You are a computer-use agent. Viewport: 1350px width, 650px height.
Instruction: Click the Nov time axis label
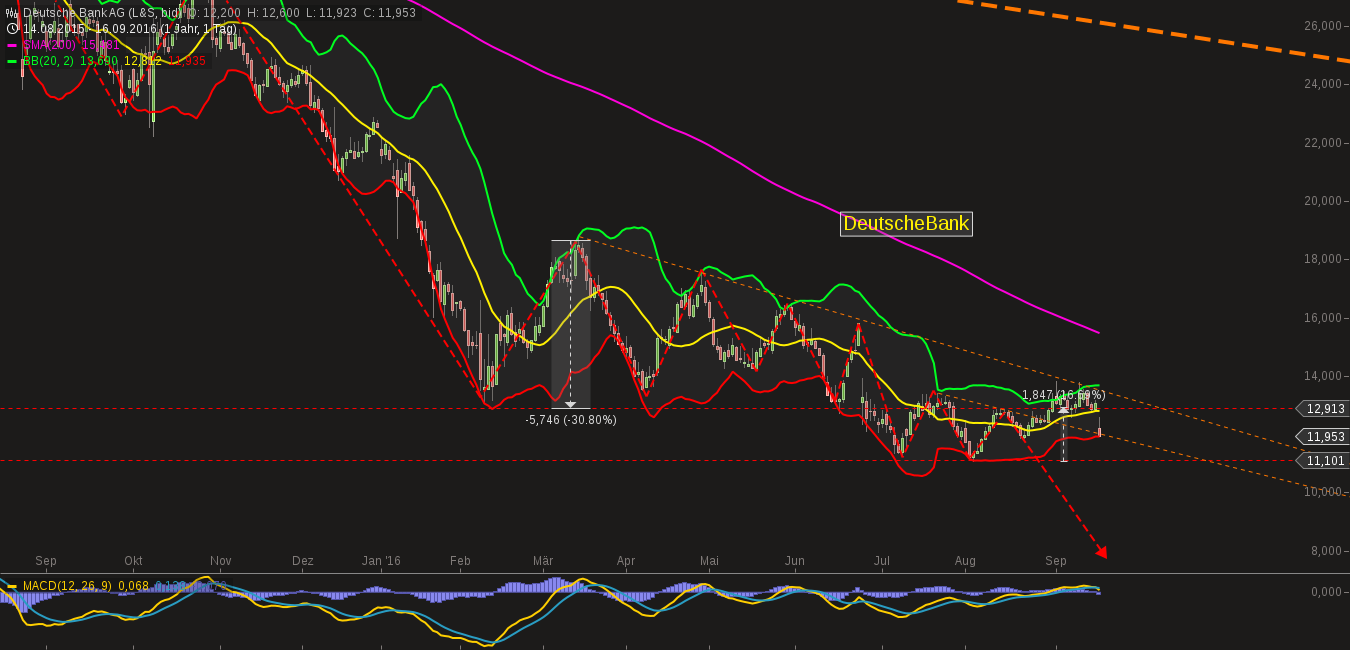[x=221, y=561]
